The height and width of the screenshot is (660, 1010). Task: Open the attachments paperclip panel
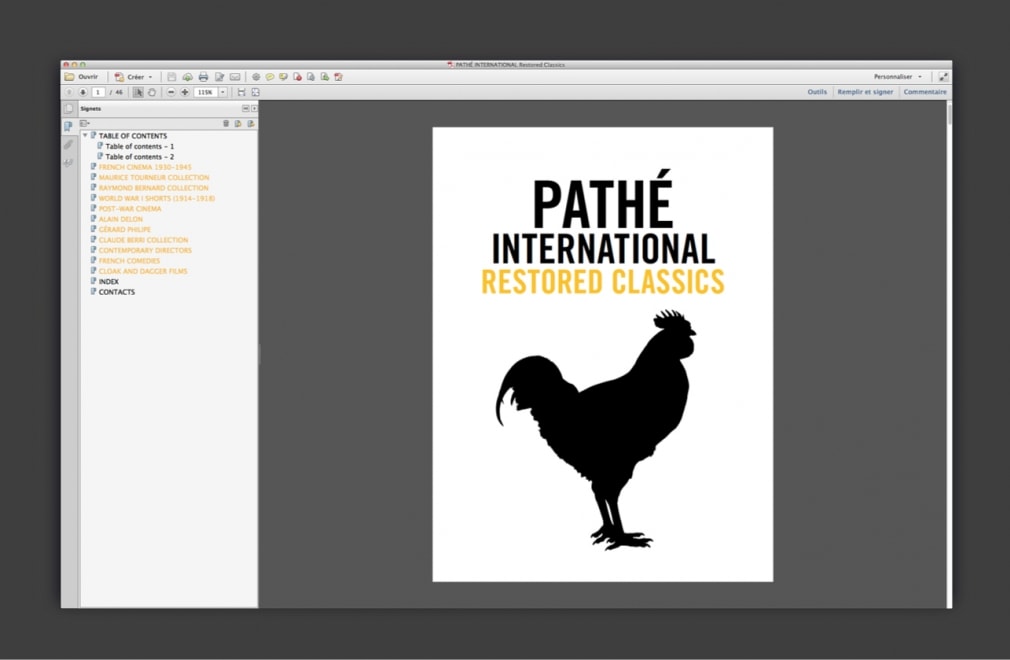point(68,145)
